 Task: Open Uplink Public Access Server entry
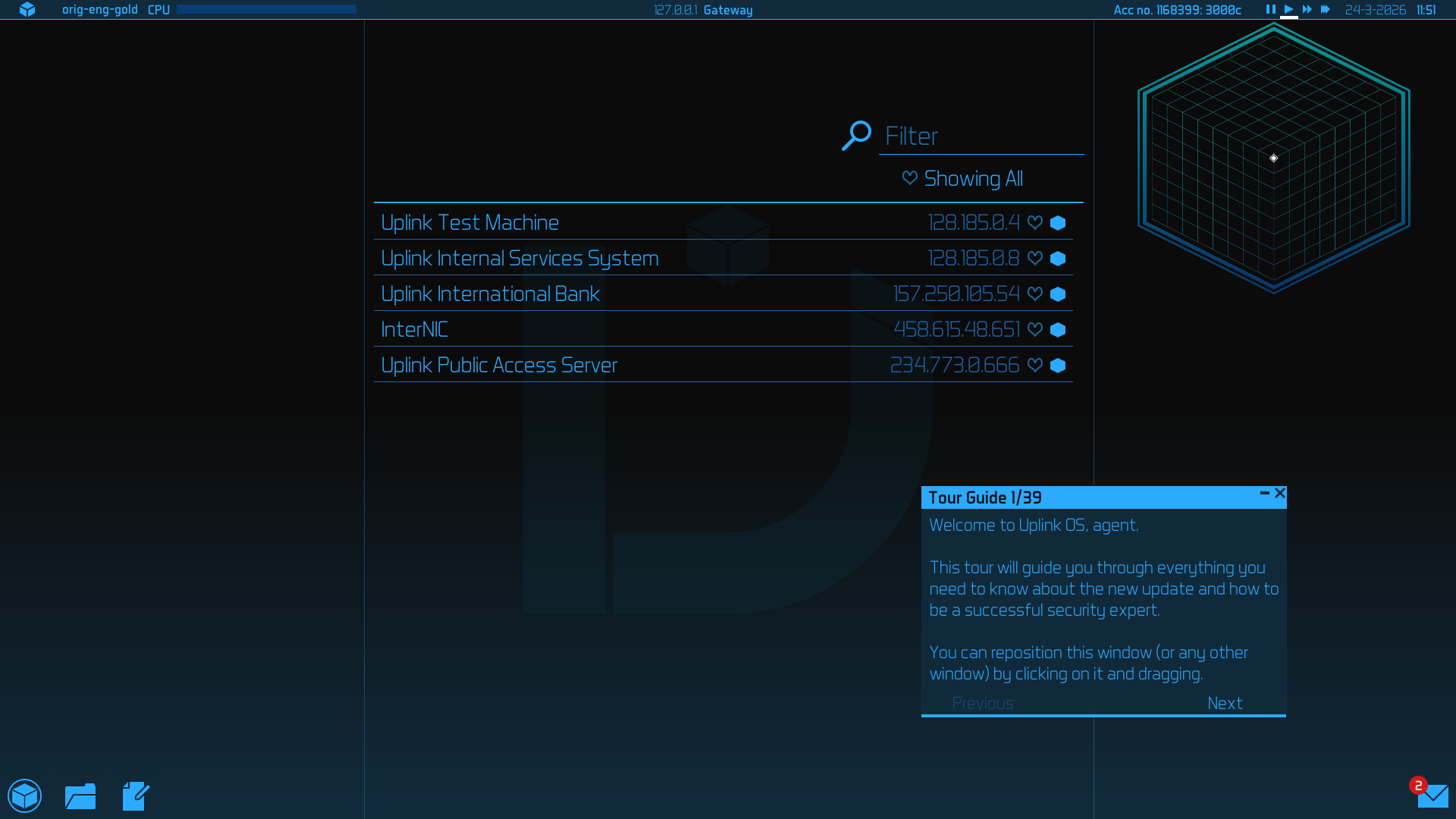(723, 365)
